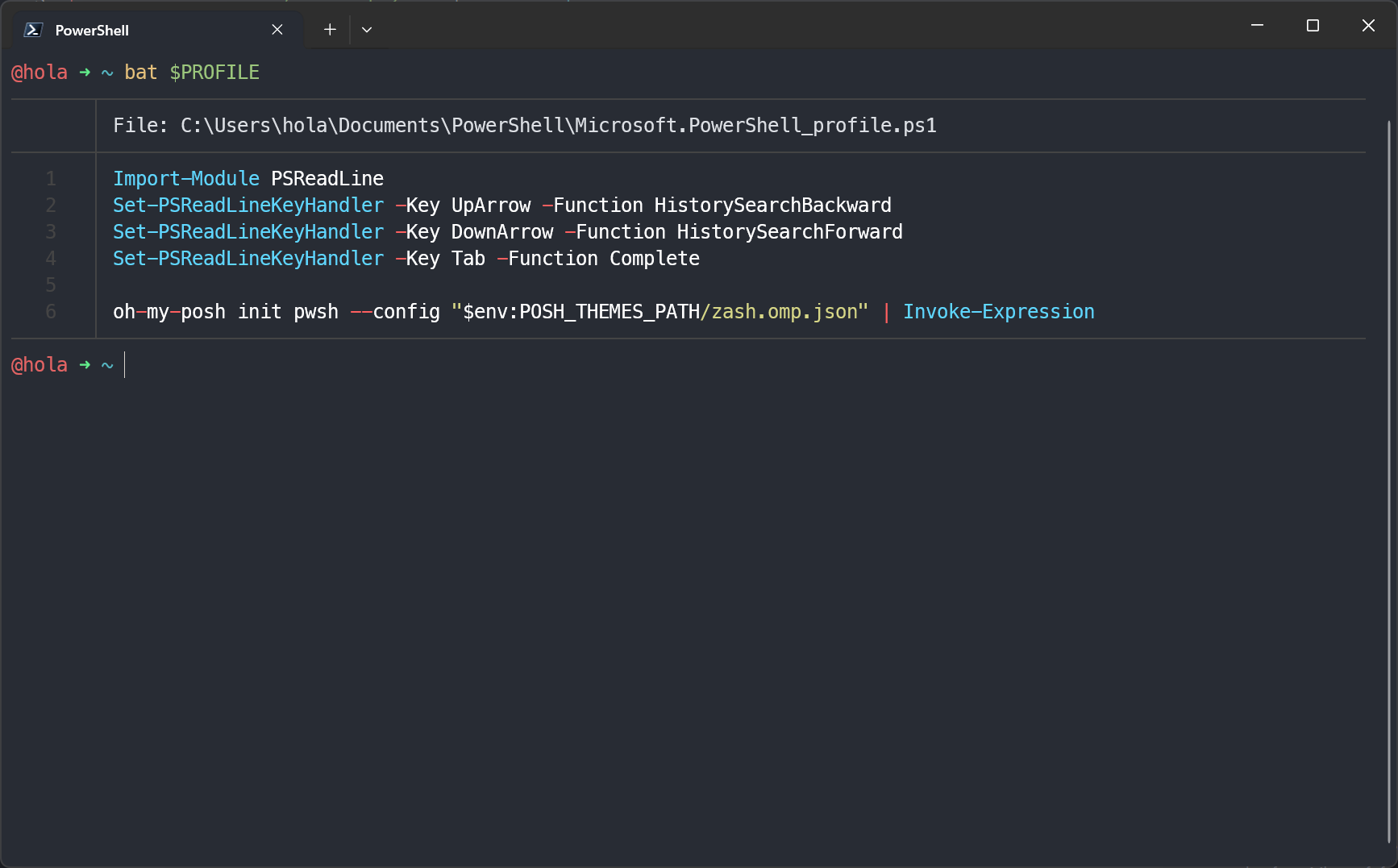
Task: Click 'DownArrow' key name
Action: click(502, 232)
